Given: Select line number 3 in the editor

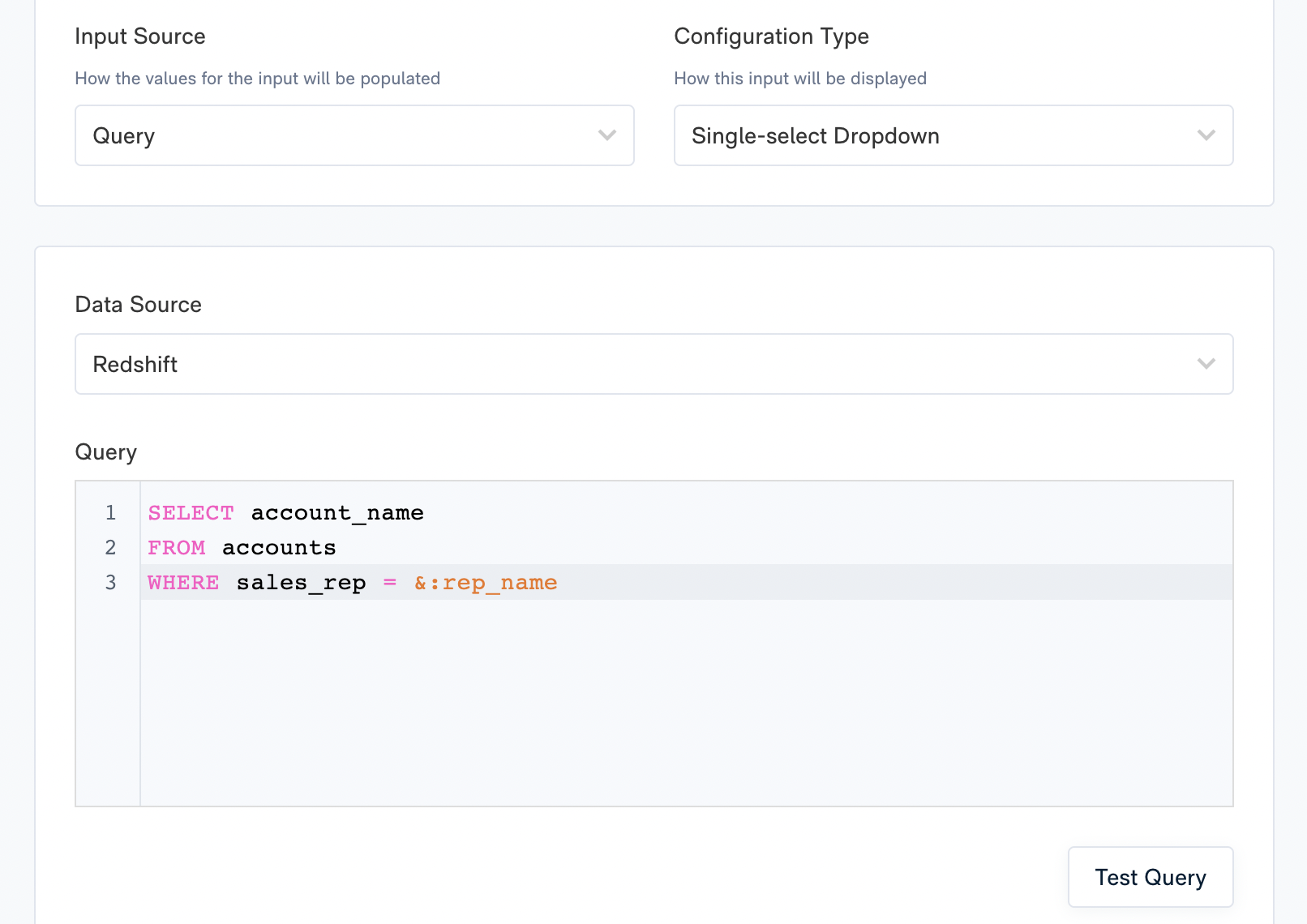Looking at the screenshot, I should [x=109, y=582].
